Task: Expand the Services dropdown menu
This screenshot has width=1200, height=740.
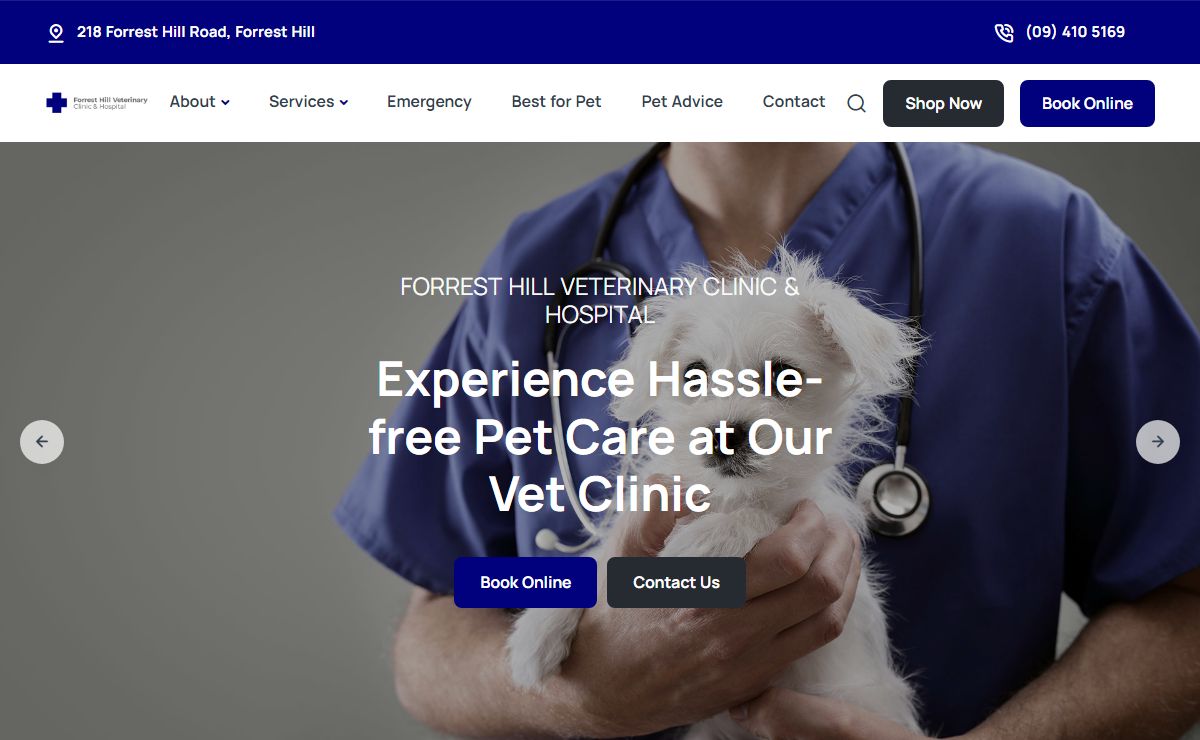Action: point(309,102)
